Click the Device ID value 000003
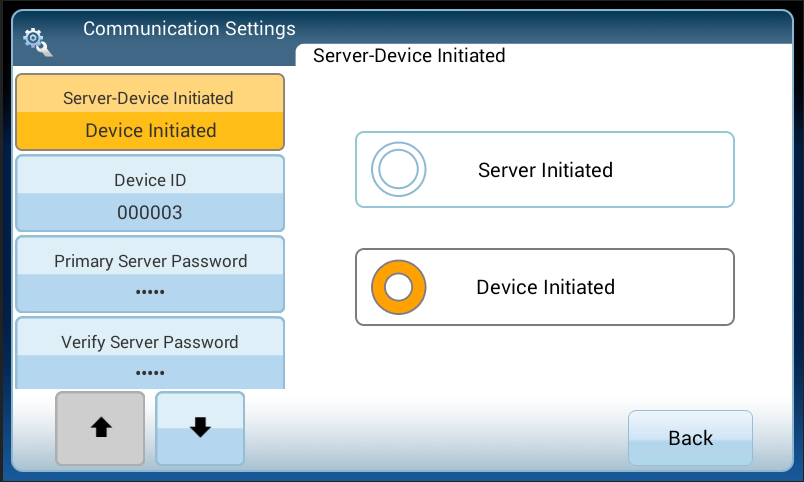This screenshot has width=804, height=482. click(150, 212)
